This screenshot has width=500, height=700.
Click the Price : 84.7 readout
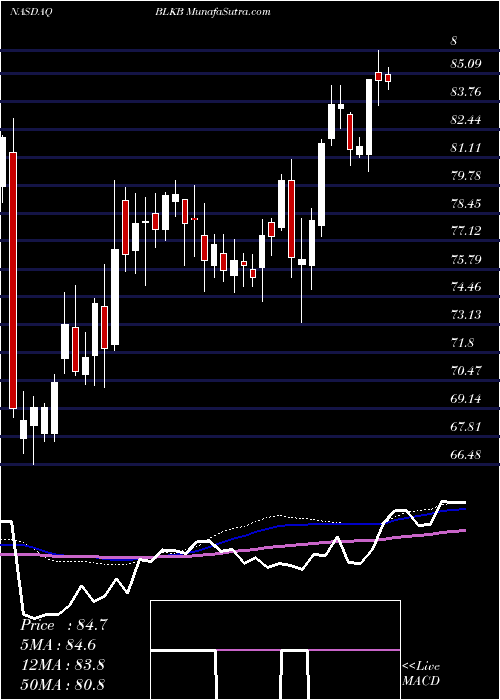64,625
